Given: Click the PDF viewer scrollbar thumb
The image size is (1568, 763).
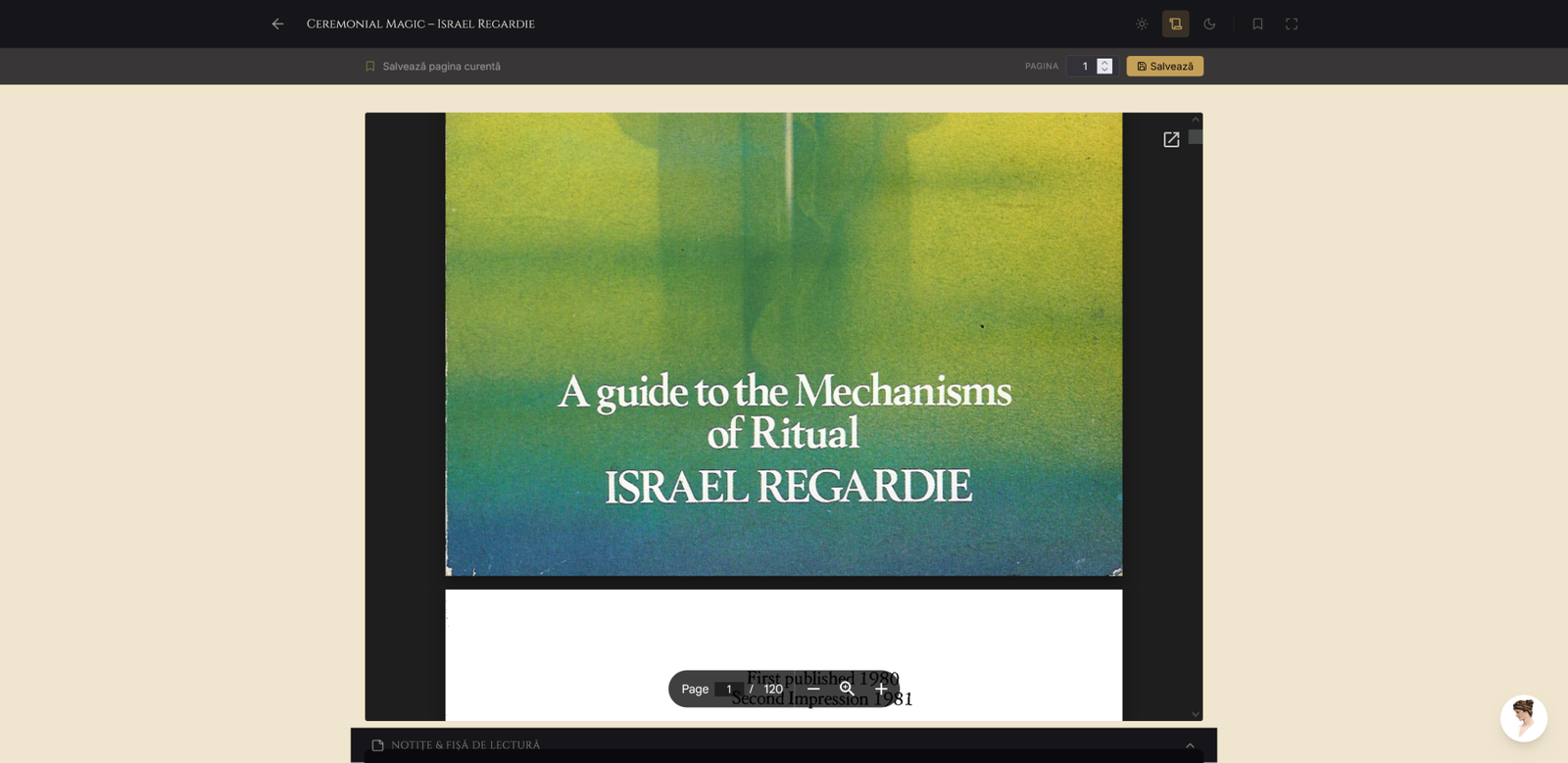Looking at the screenshot, I should [x=1196, y=137].
